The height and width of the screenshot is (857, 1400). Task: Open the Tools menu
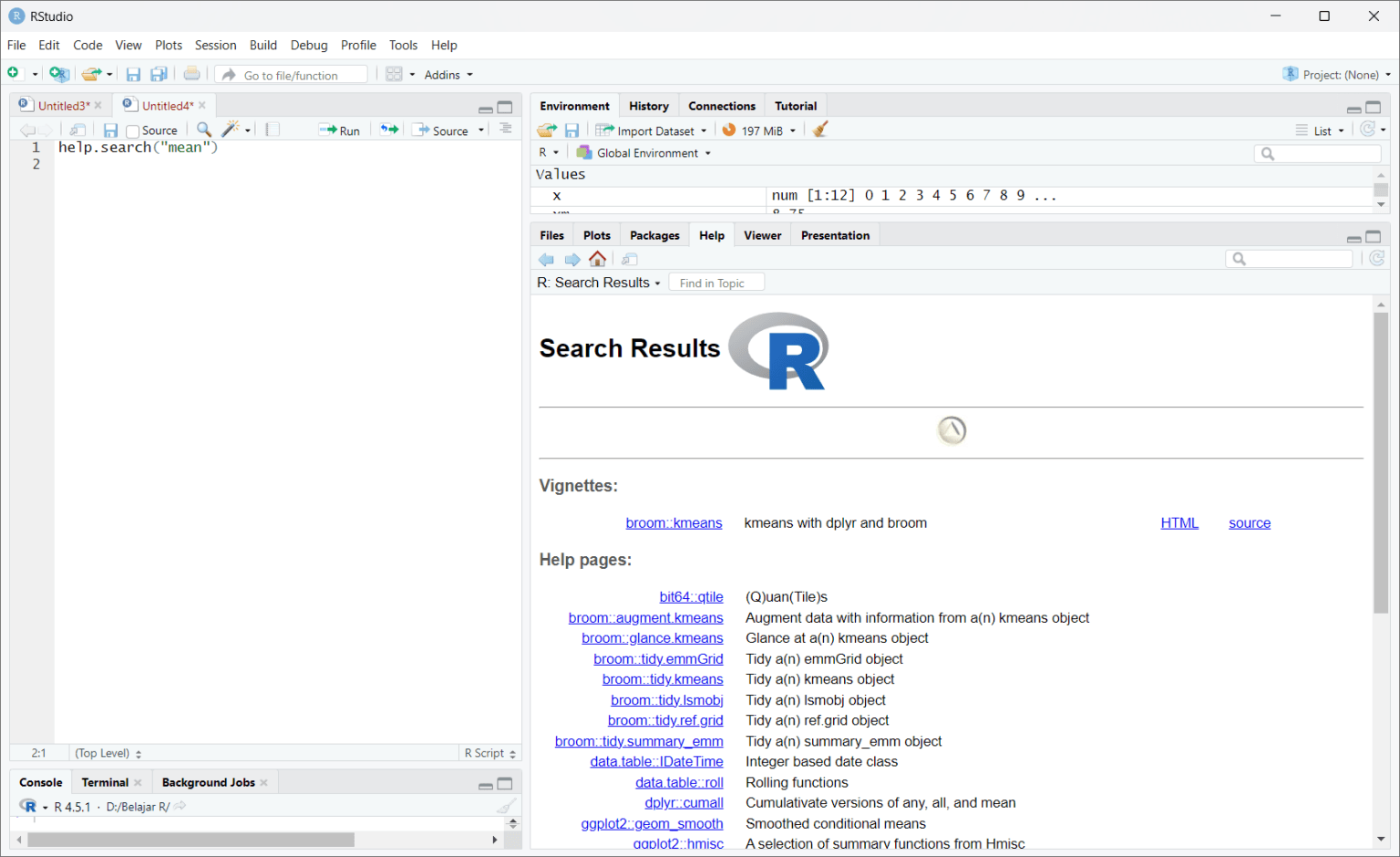pyautogui.click(x=403, y=45)
